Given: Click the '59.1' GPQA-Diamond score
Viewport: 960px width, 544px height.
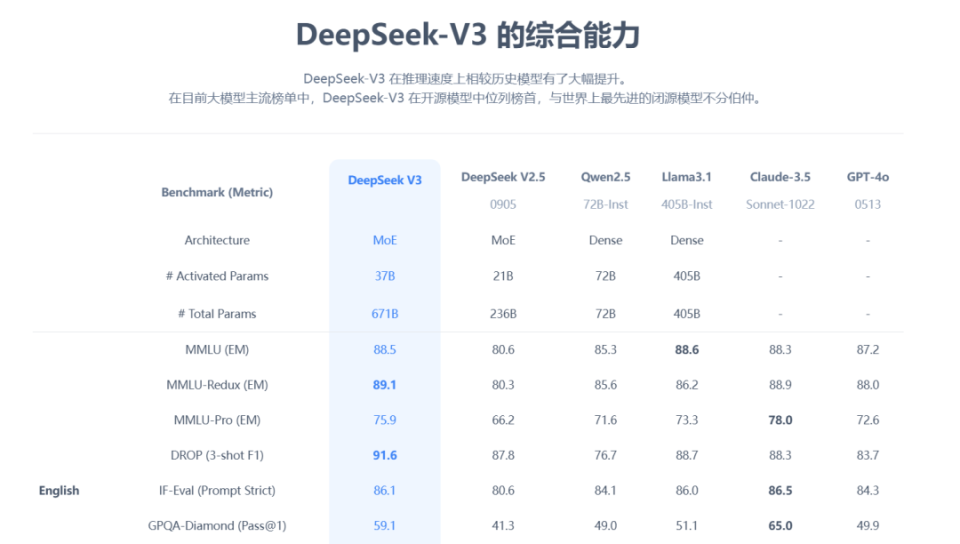Looking at the screenshot, I should coord(384,526).
